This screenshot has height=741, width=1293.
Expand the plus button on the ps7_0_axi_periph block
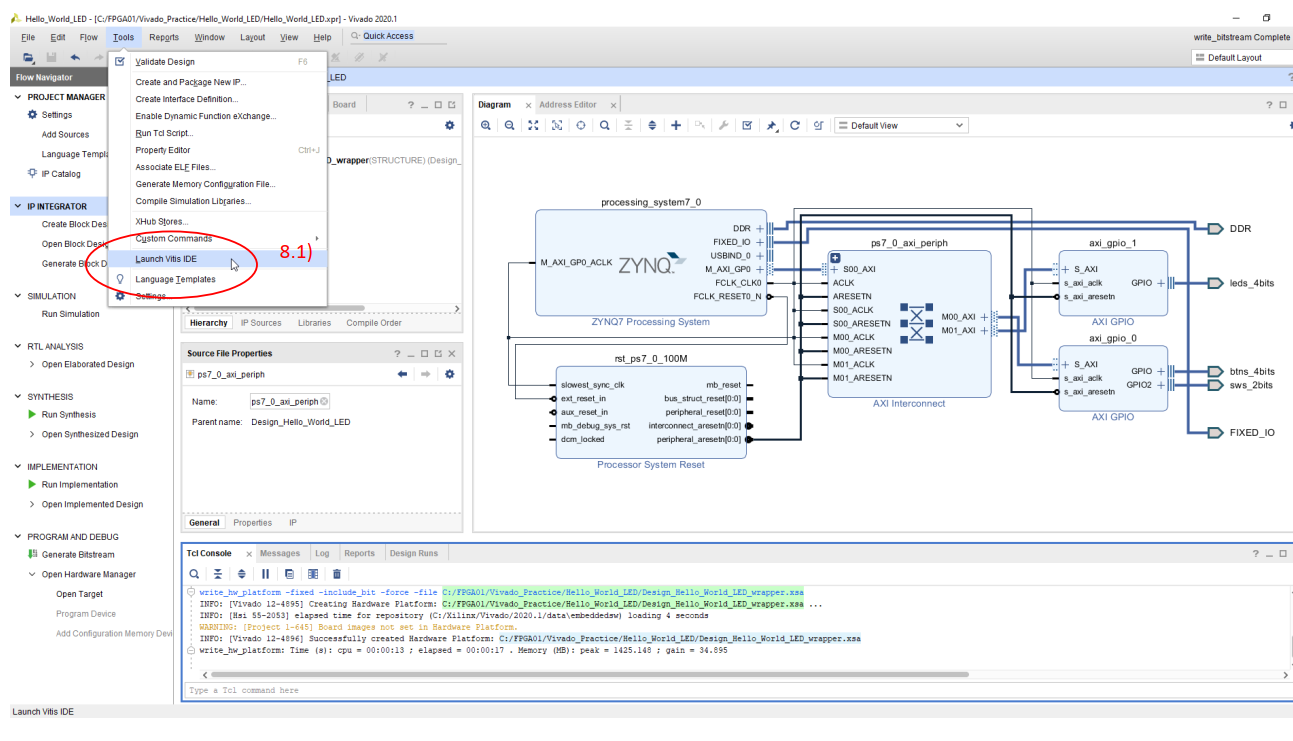click(835, 258)
